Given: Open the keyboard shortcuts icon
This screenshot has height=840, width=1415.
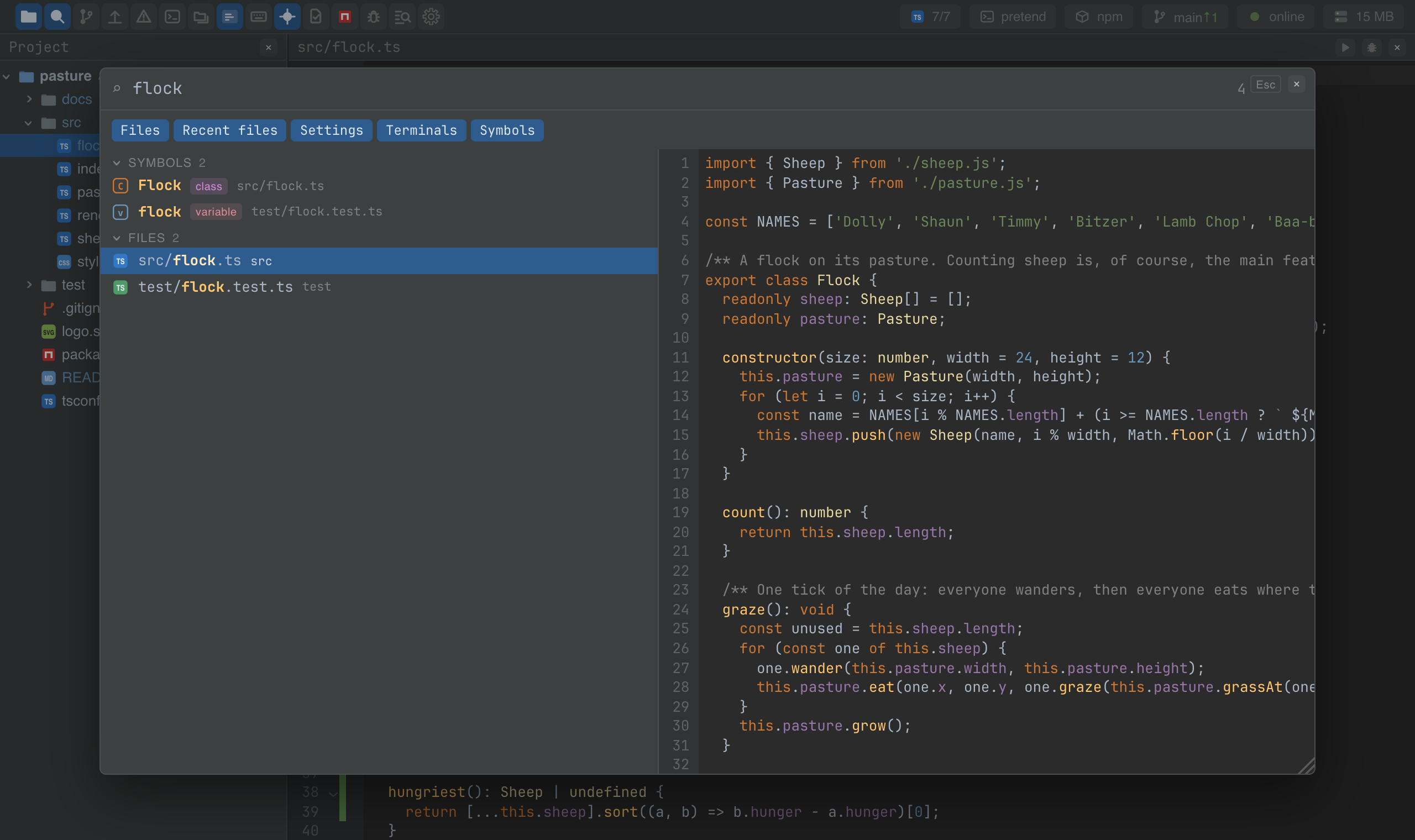Looking at the screenshot, I should pos(259,17).
